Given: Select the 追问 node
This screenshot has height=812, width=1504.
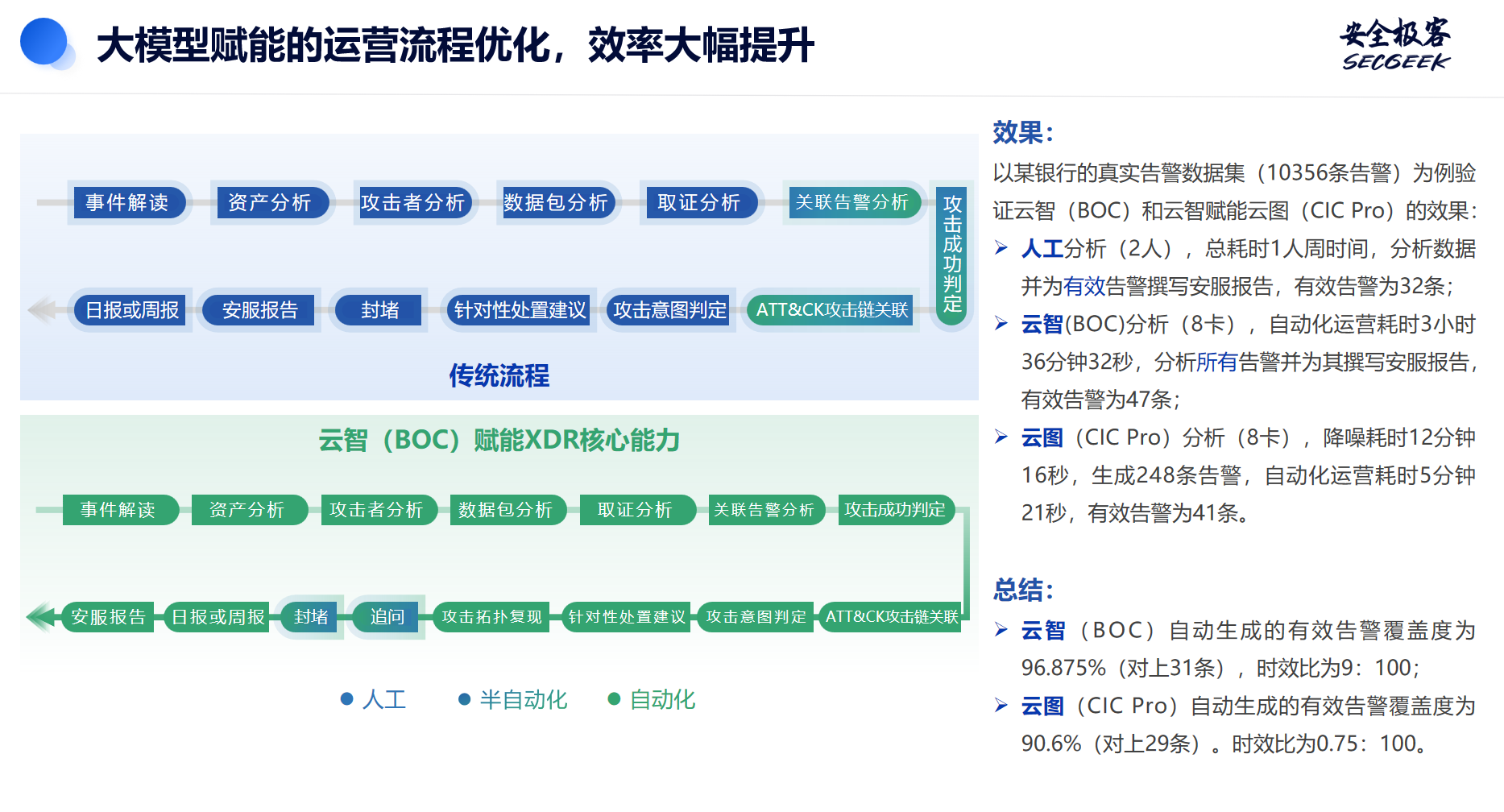Looking at the screenshot, I should point(386,617).
